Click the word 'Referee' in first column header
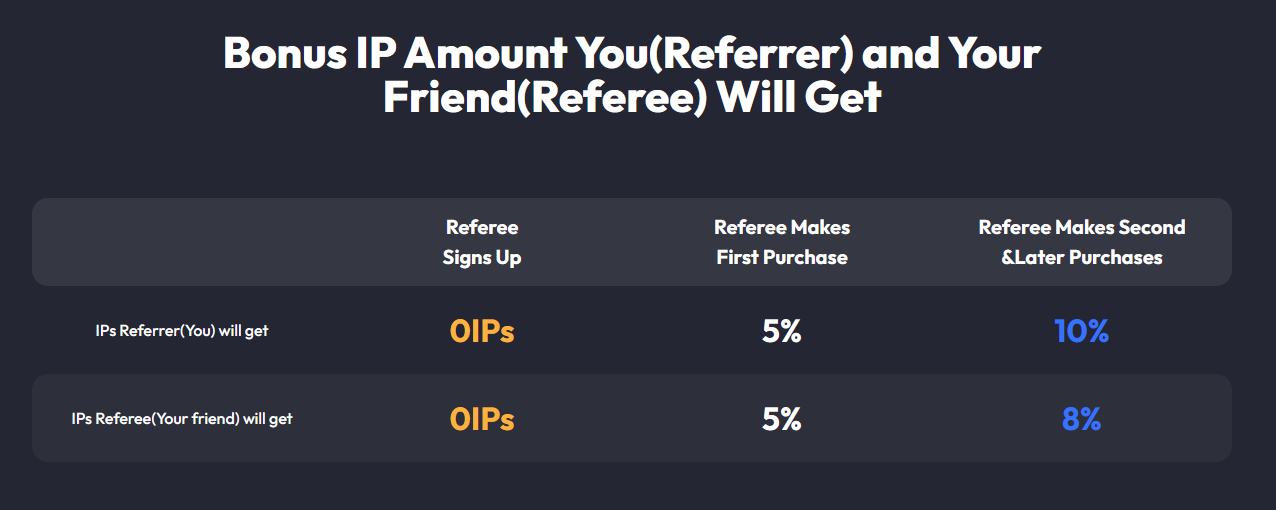Screen dimensions: 1276x510 [x=482, y=227]
